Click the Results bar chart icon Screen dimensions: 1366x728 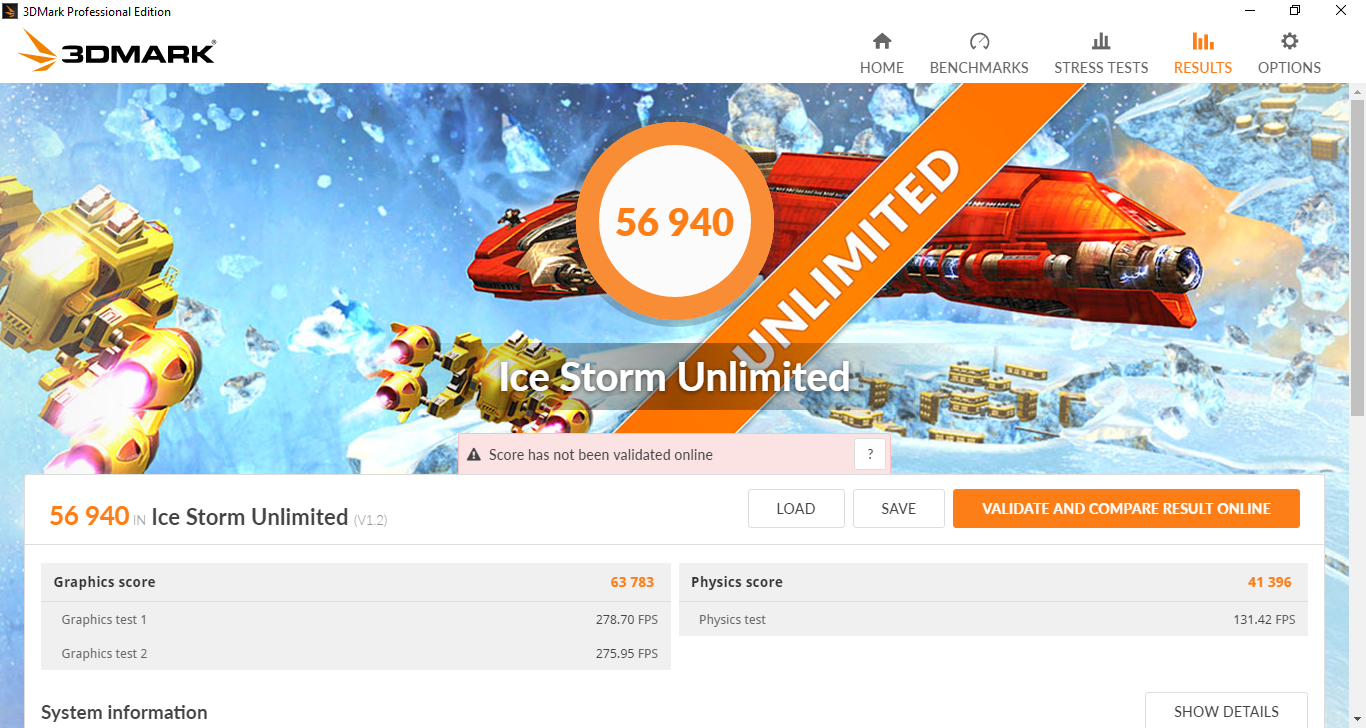(1203, 41)
